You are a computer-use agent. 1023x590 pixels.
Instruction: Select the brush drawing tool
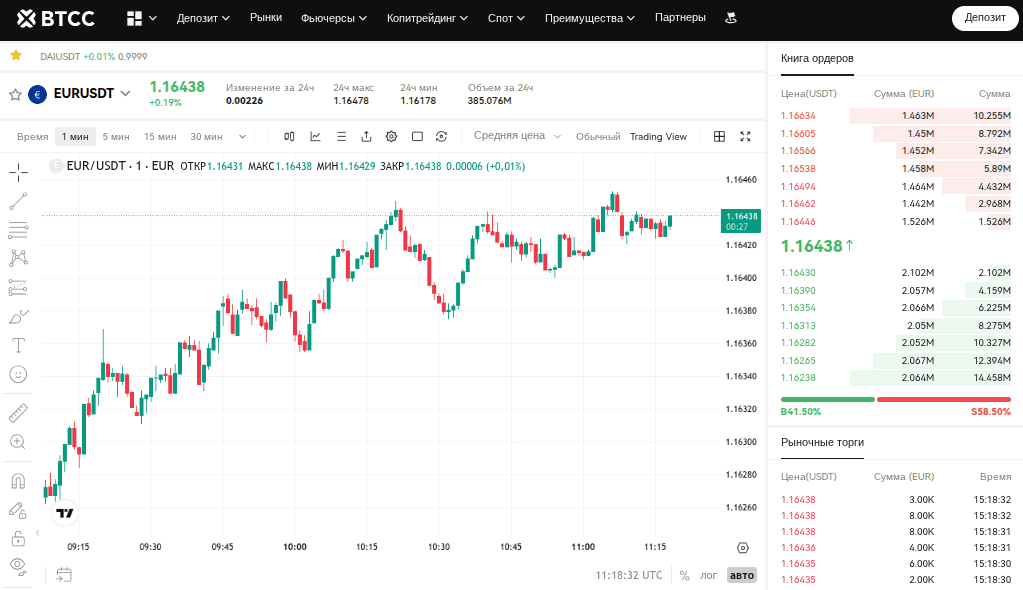18,317
